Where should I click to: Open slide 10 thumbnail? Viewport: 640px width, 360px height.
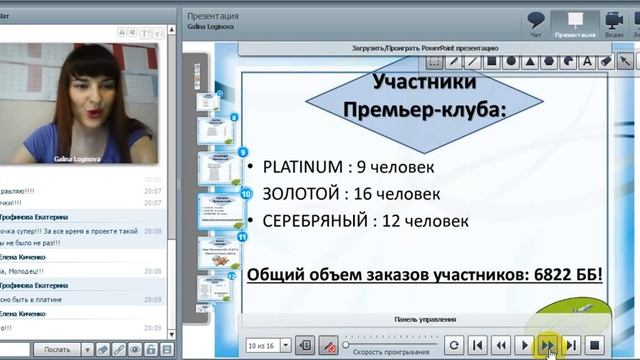coord(221,211)
